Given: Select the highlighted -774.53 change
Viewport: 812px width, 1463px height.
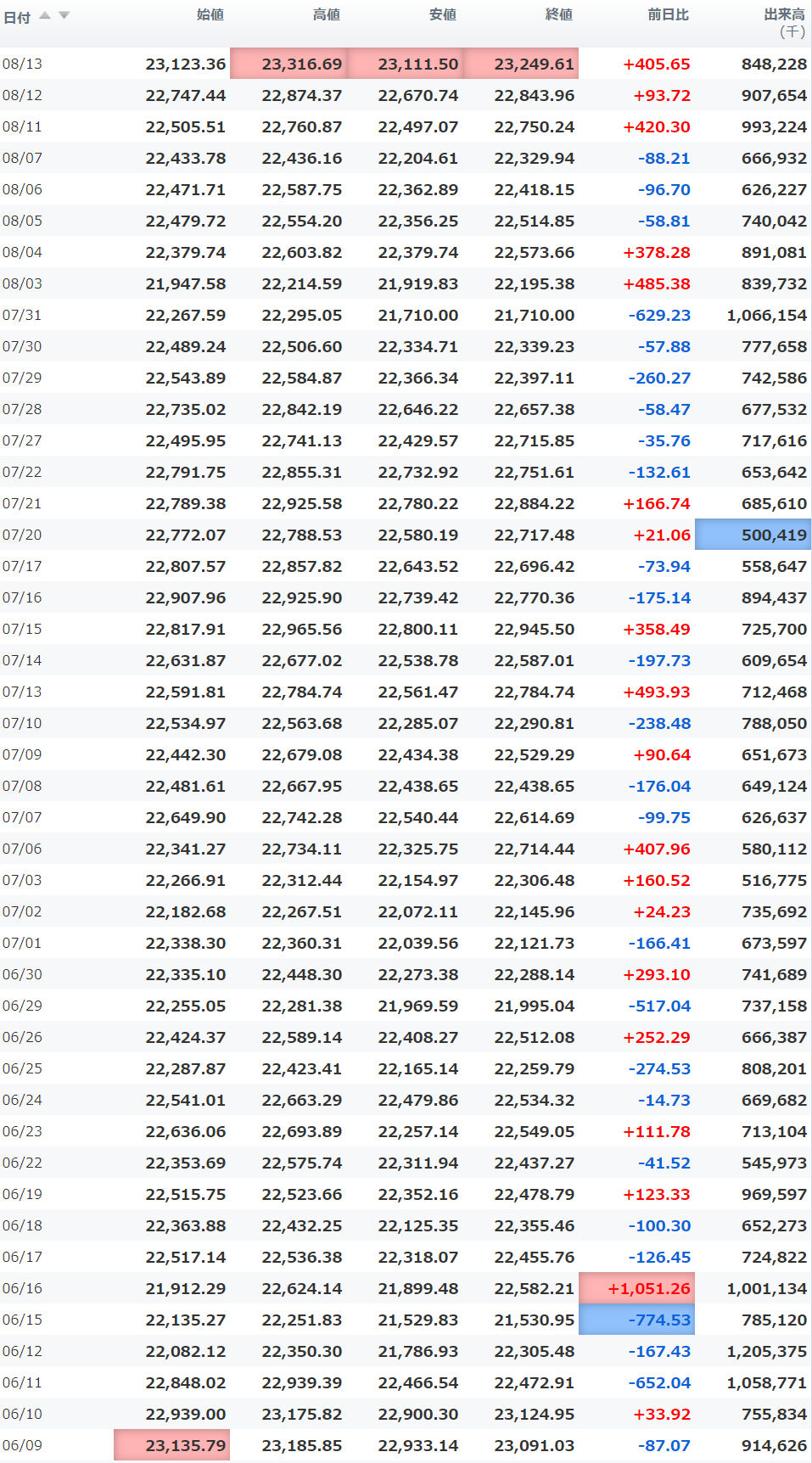Looking at the screenshot, I should [636, 1320].
